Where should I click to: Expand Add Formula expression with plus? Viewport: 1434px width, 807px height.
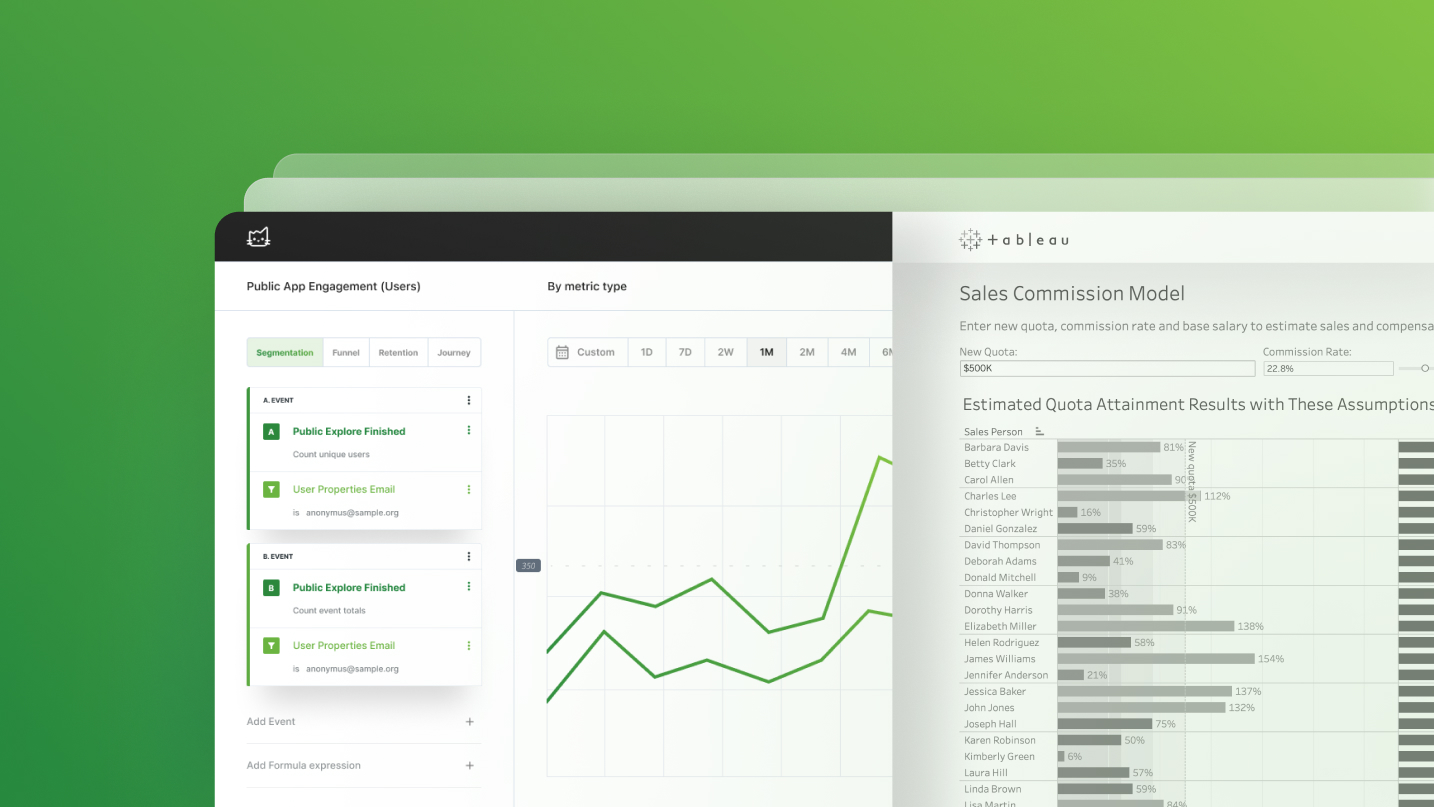click(x=469, y=766)
